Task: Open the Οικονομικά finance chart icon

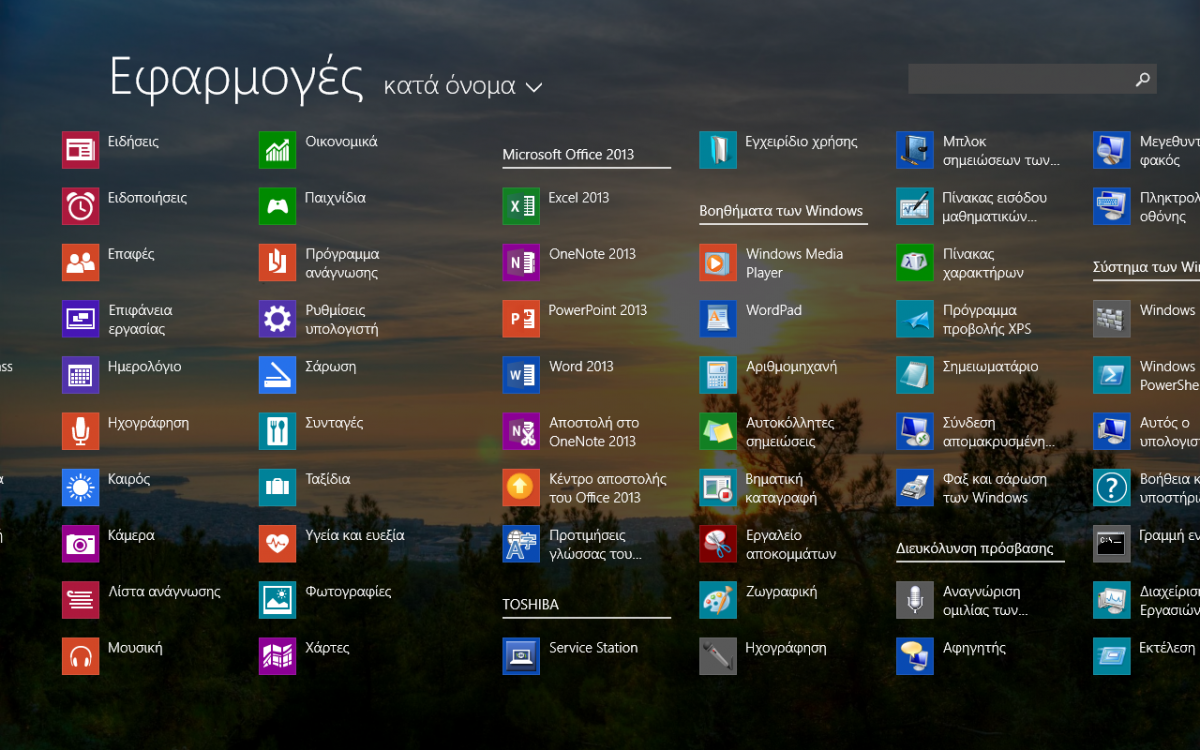Action: [277, 150]
